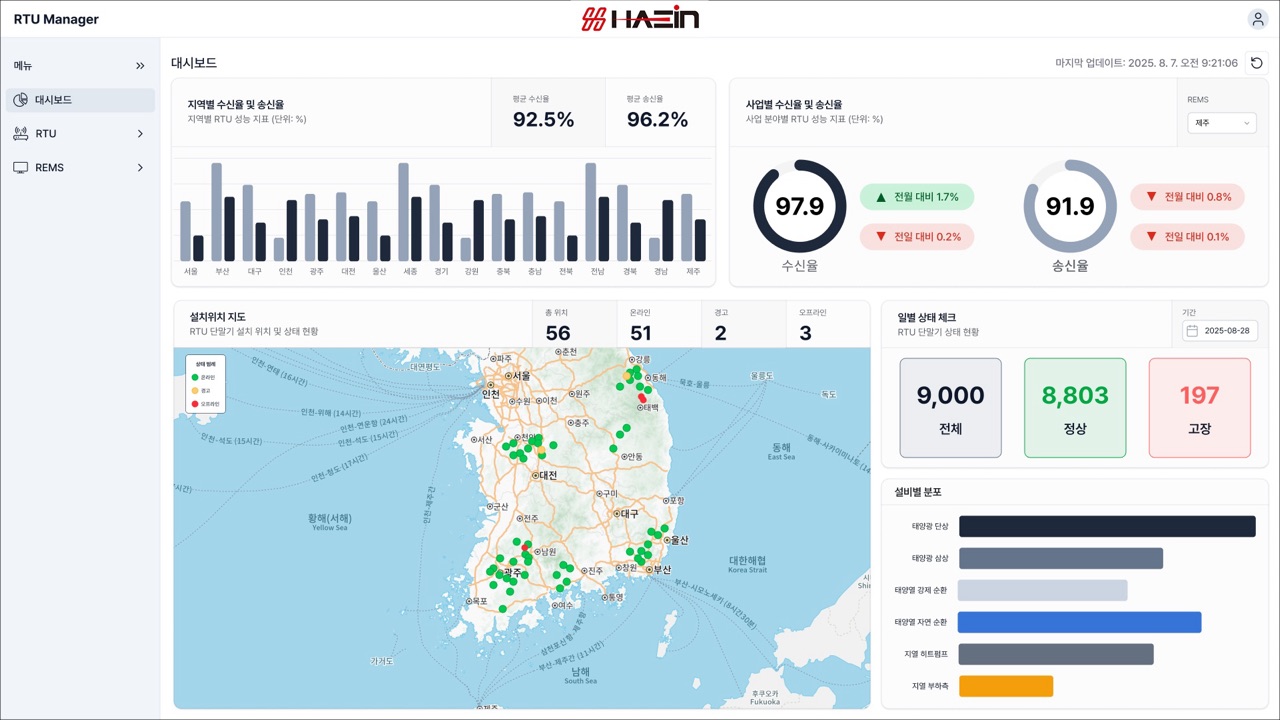
Task: Expand the RTU menu chevron
Action: pyautogui.click(x=140, y=134)
